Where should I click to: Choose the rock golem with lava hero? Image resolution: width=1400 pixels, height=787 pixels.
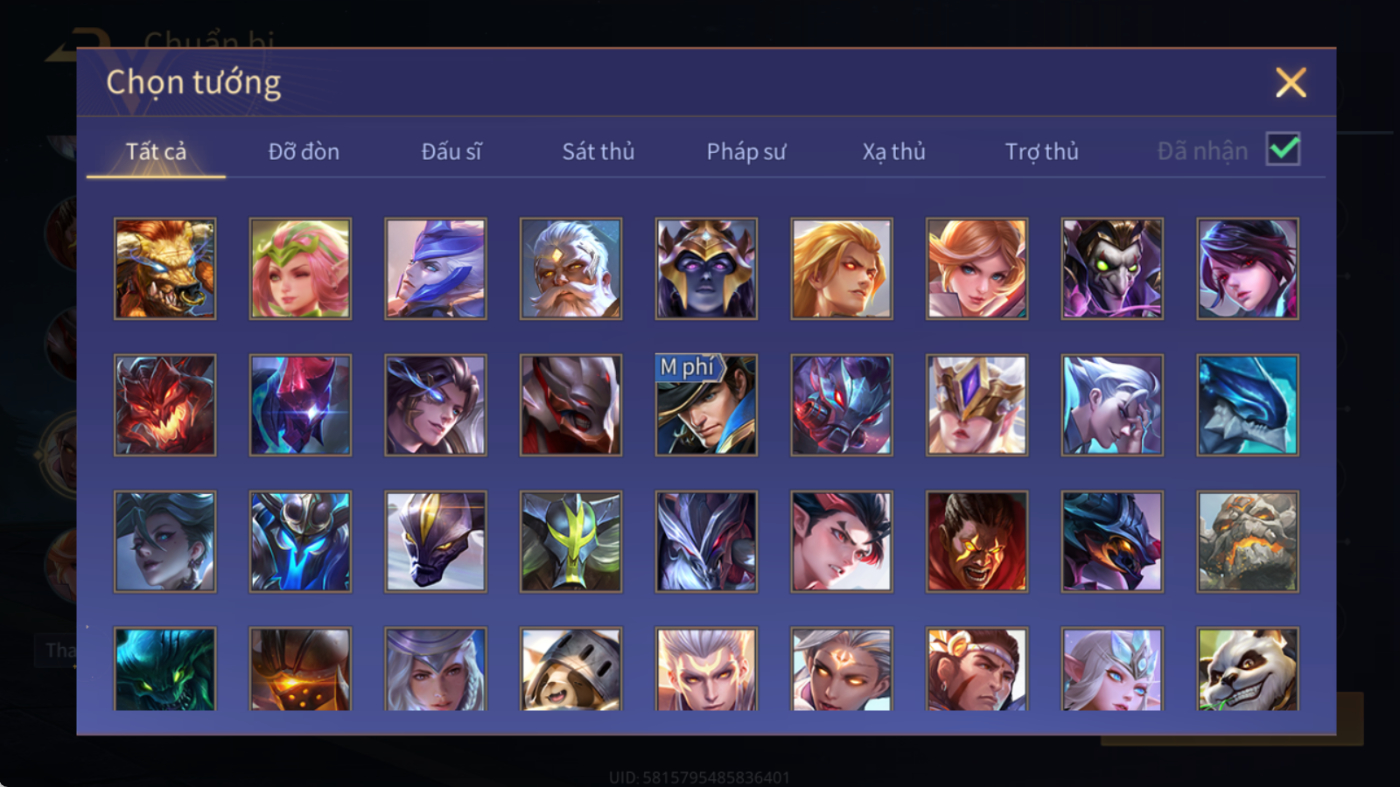coord(1248,541)
